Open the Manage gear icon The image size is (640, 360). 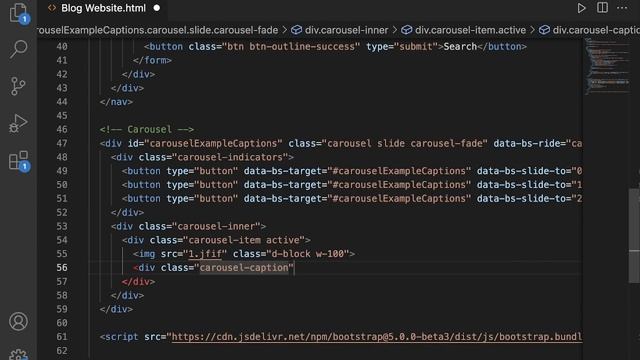pos(18,354)
